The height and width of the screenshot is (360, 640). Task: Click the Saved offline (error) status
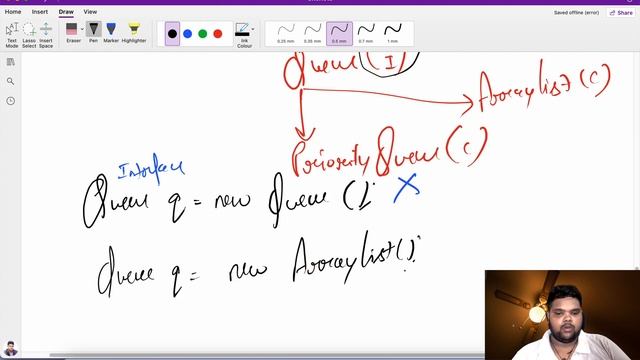coord(576,13)
